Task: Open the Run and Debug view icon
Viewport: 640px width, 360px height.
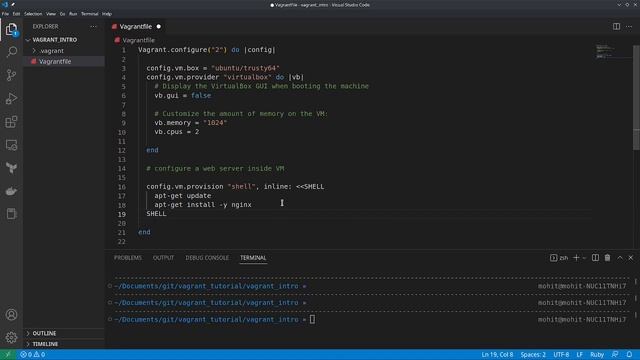Action: (x=11, y=98)
